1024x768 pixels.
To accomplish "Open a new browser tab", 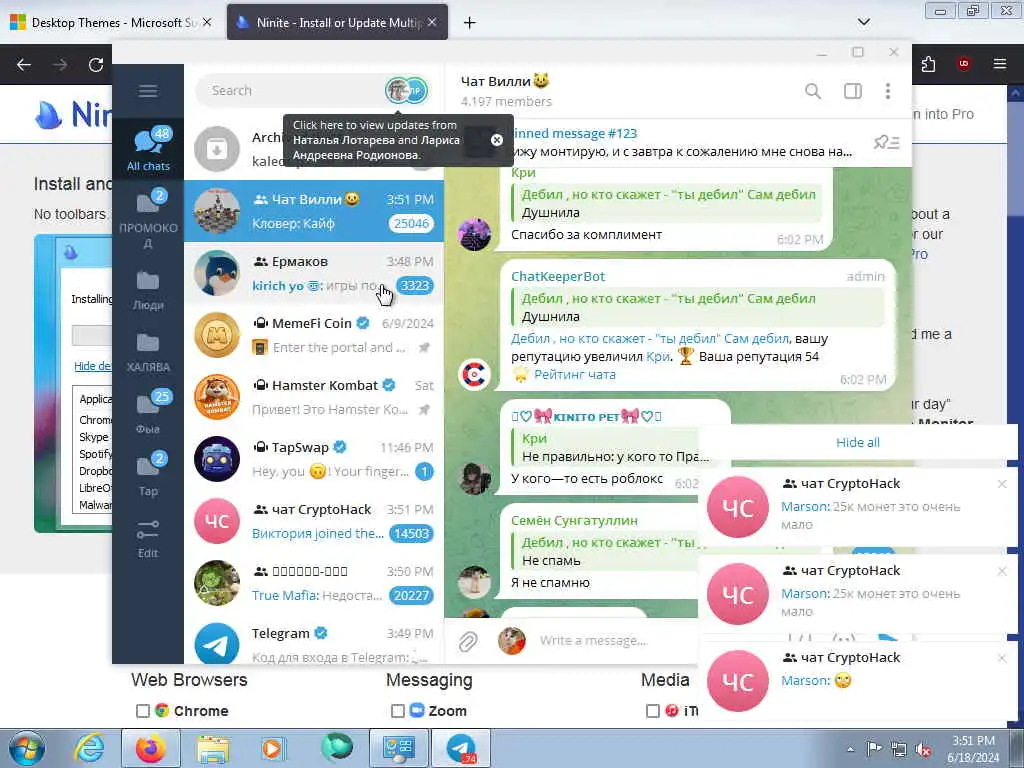I will point(470,23).
